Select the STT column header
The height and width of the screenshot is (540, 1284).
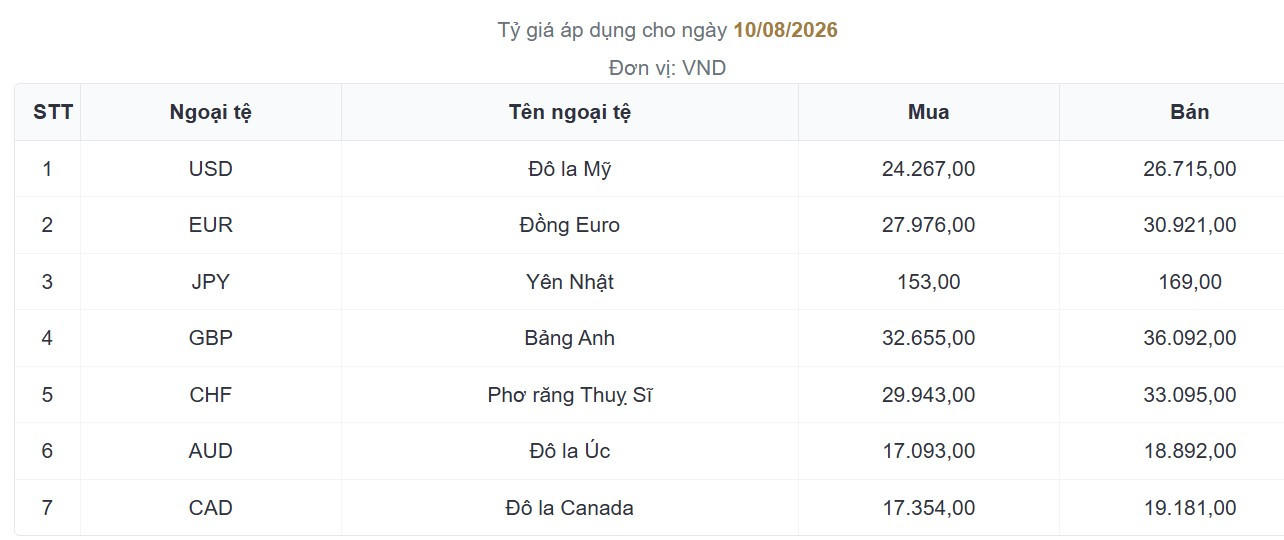(x=53, y=112)
